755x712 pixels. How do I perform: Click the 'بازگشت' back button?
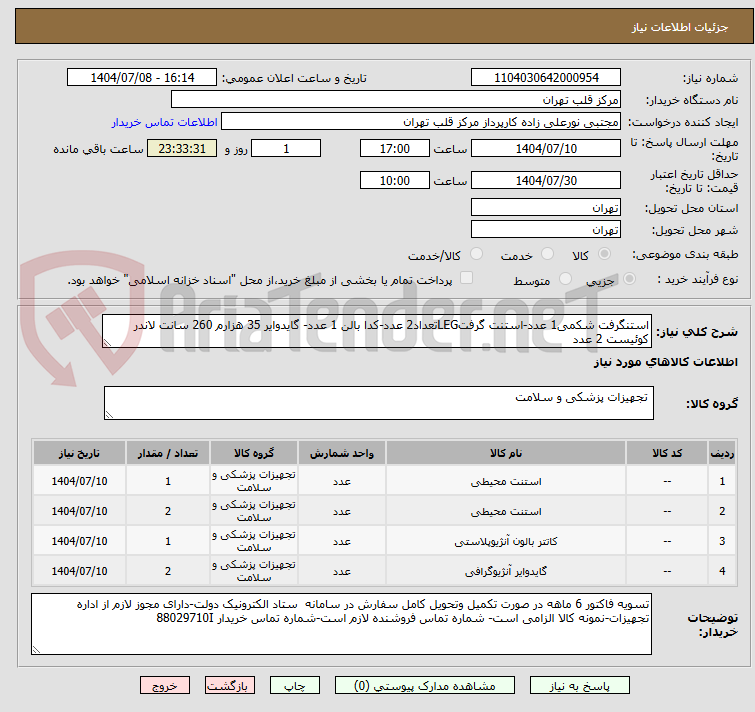pos(231,687)
